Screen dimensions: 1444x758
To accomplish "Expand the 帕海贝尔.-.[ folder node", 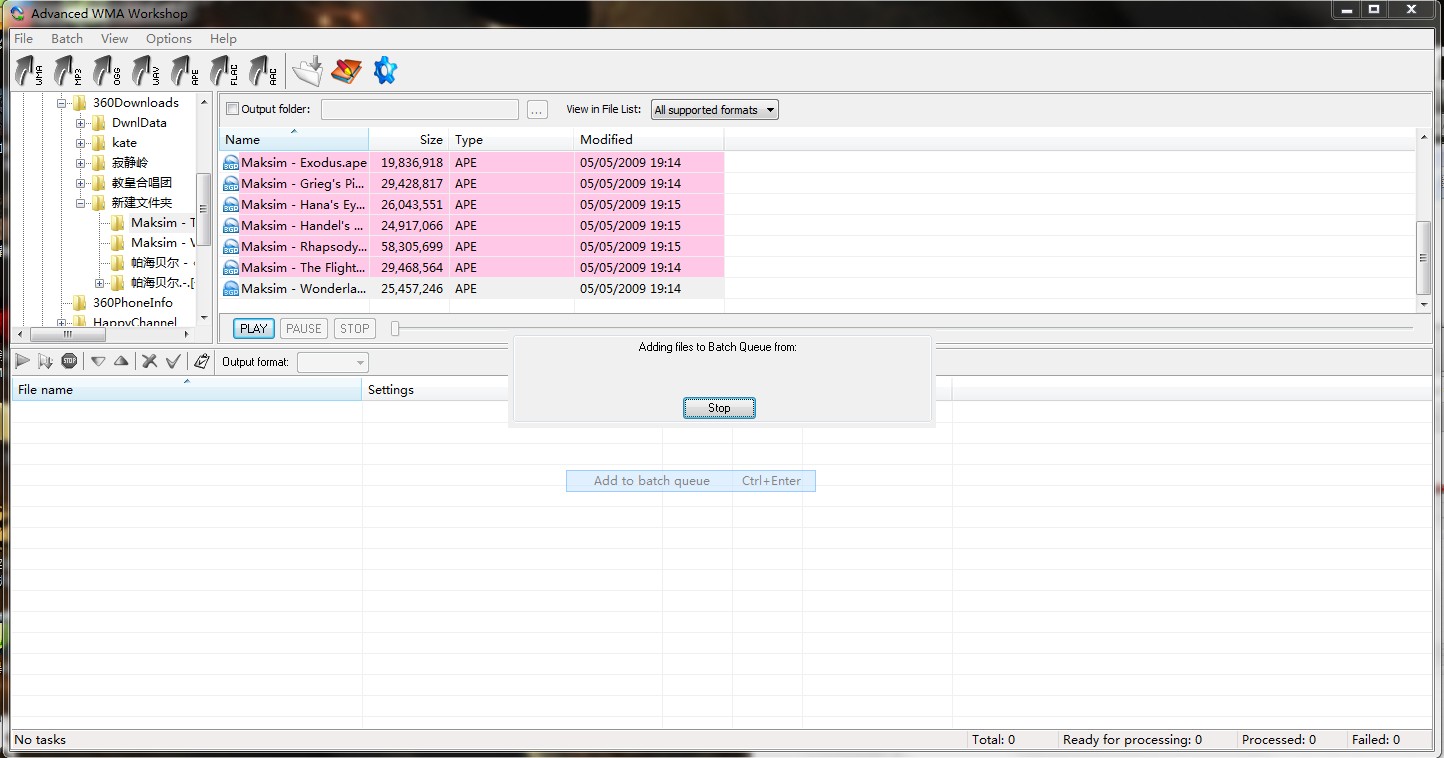I will [x=100, y=283].
